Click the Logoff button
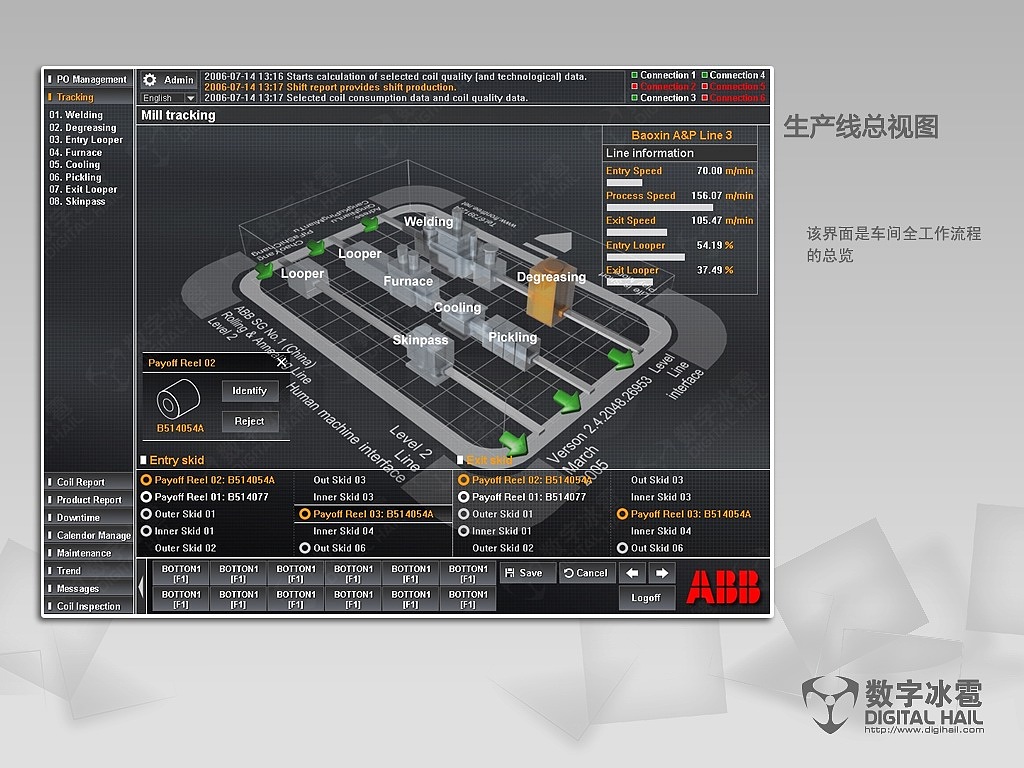The height and width of the screenshot is (768, 1024). click(646, 597)
